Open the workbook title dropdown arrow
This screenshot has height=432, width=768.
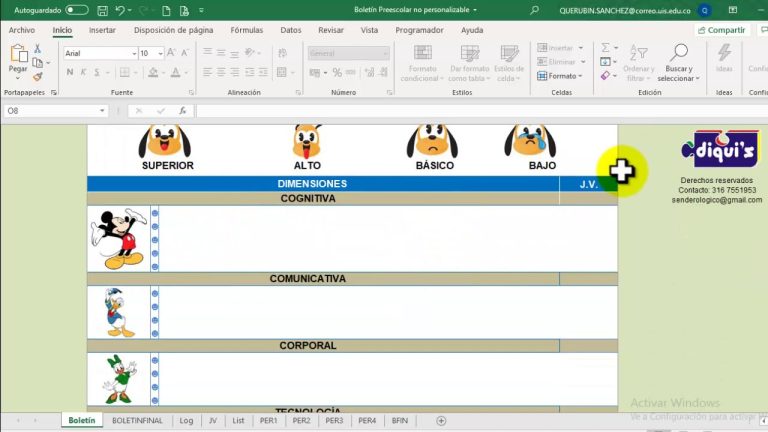(x=475, y=10)
